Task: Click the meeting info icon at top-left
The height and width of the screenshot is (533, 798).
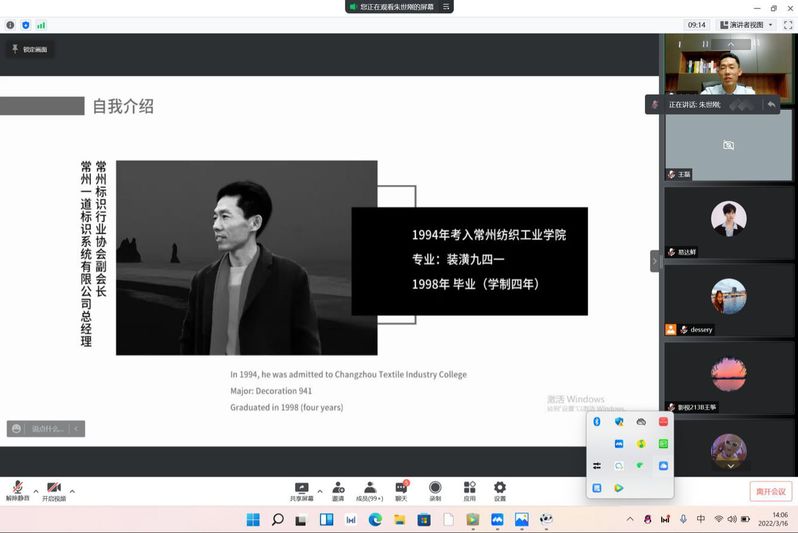Action: (x=10, y=25)
